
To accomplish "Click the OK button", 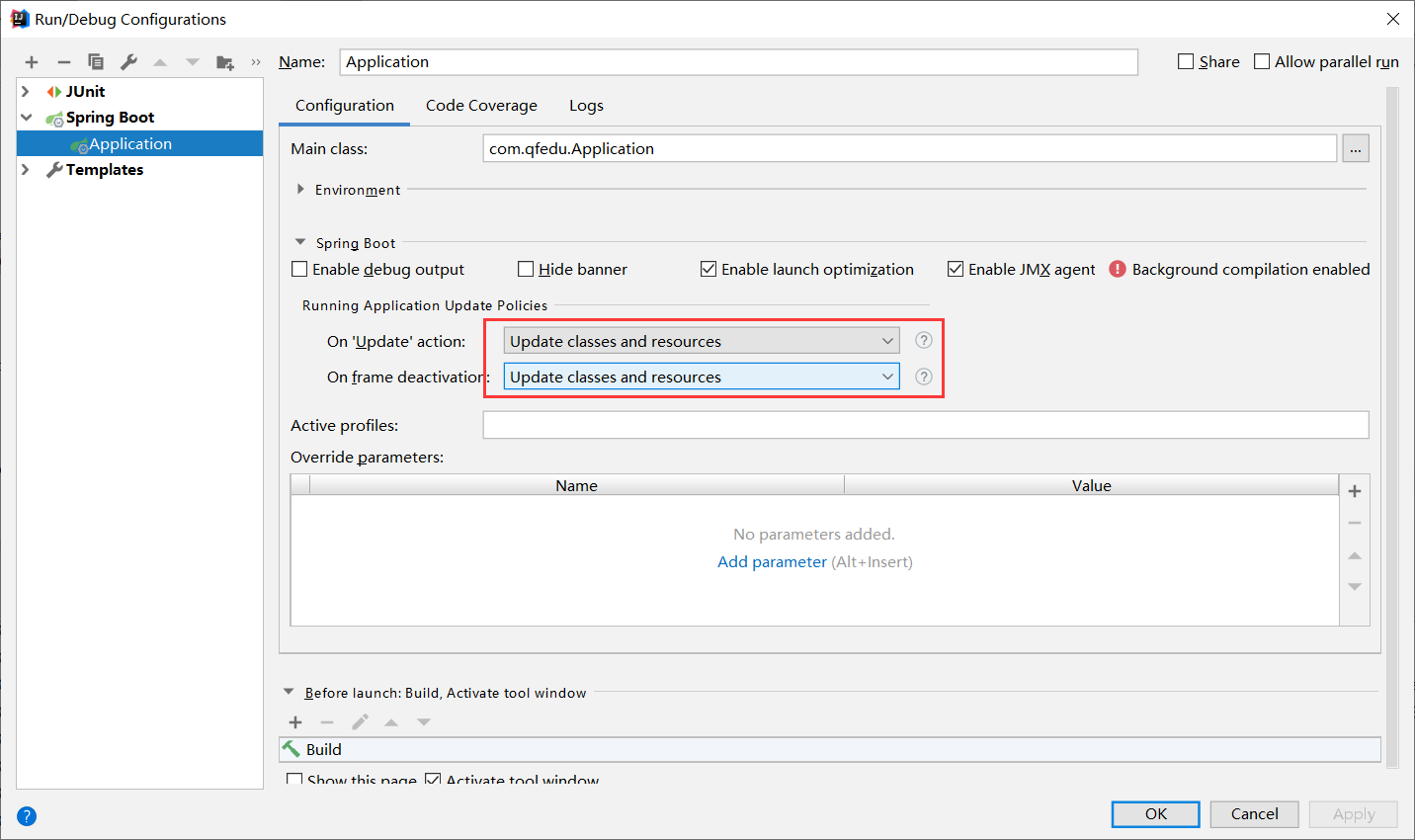I will (1155, 813).
